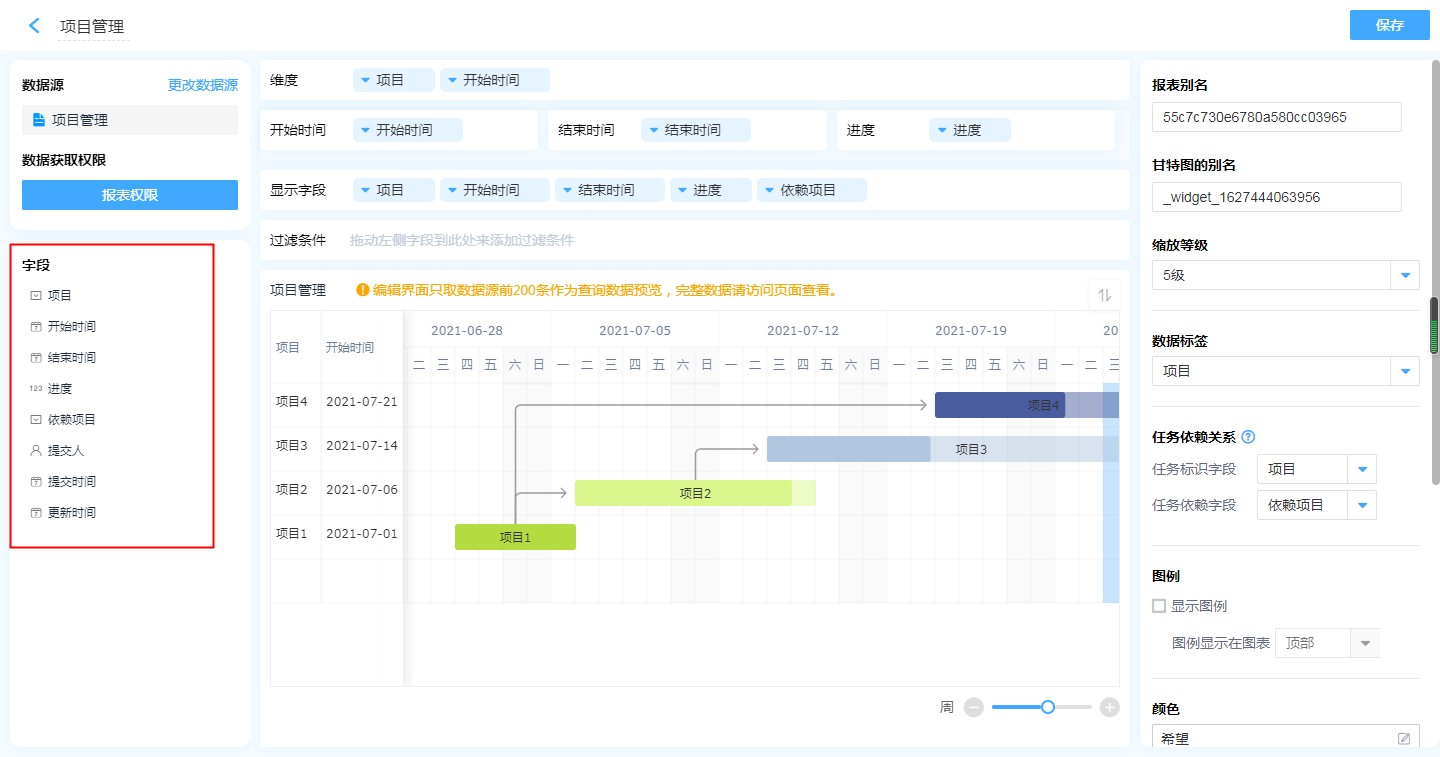Viewport: 1440px width, 757px height.
Task: Click the sort toggle icon above chart
Action: coord(1105,295)
